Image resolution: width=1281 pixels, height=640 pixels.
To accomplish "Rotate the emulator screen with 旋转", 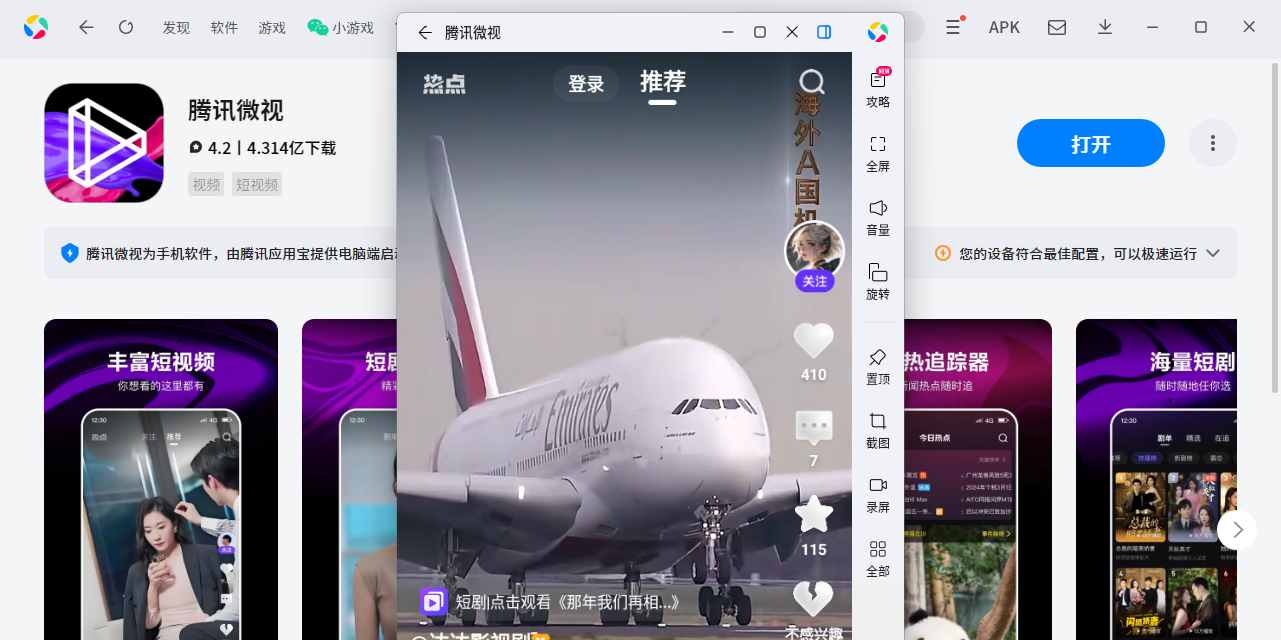I will click(878, 281).
